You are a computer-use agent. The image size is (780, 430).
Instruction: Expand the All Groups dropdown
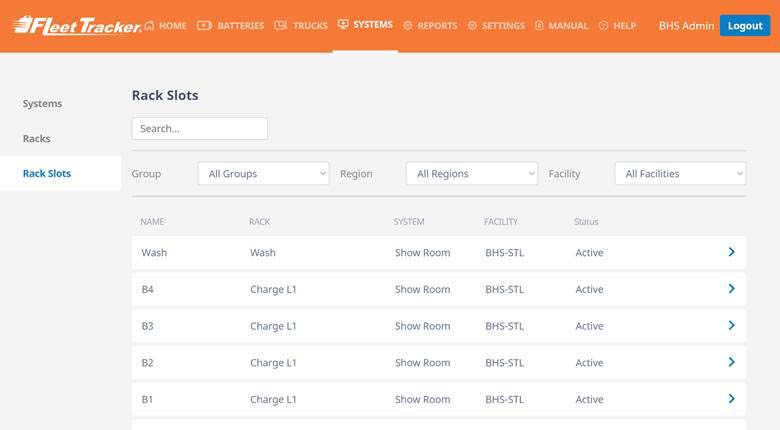pos(263,174)
